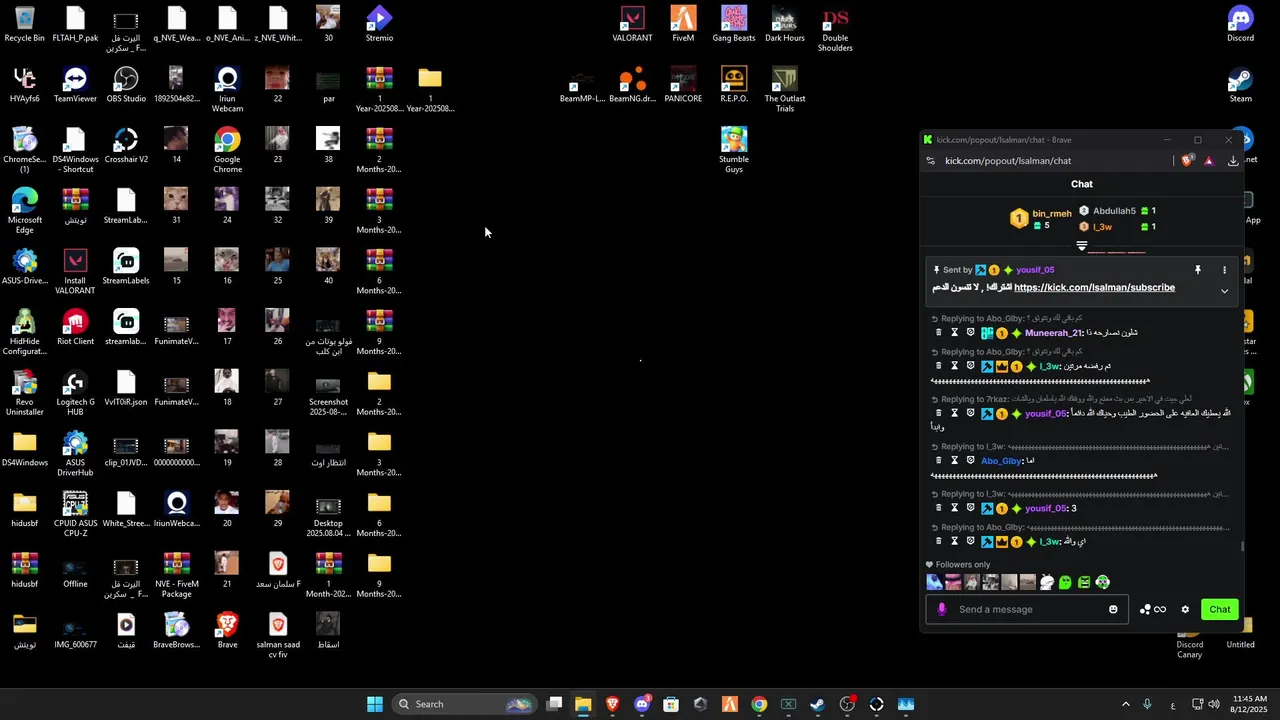Open the channel points icon beside settings
1280x720 pixels.
[1146, 610]
